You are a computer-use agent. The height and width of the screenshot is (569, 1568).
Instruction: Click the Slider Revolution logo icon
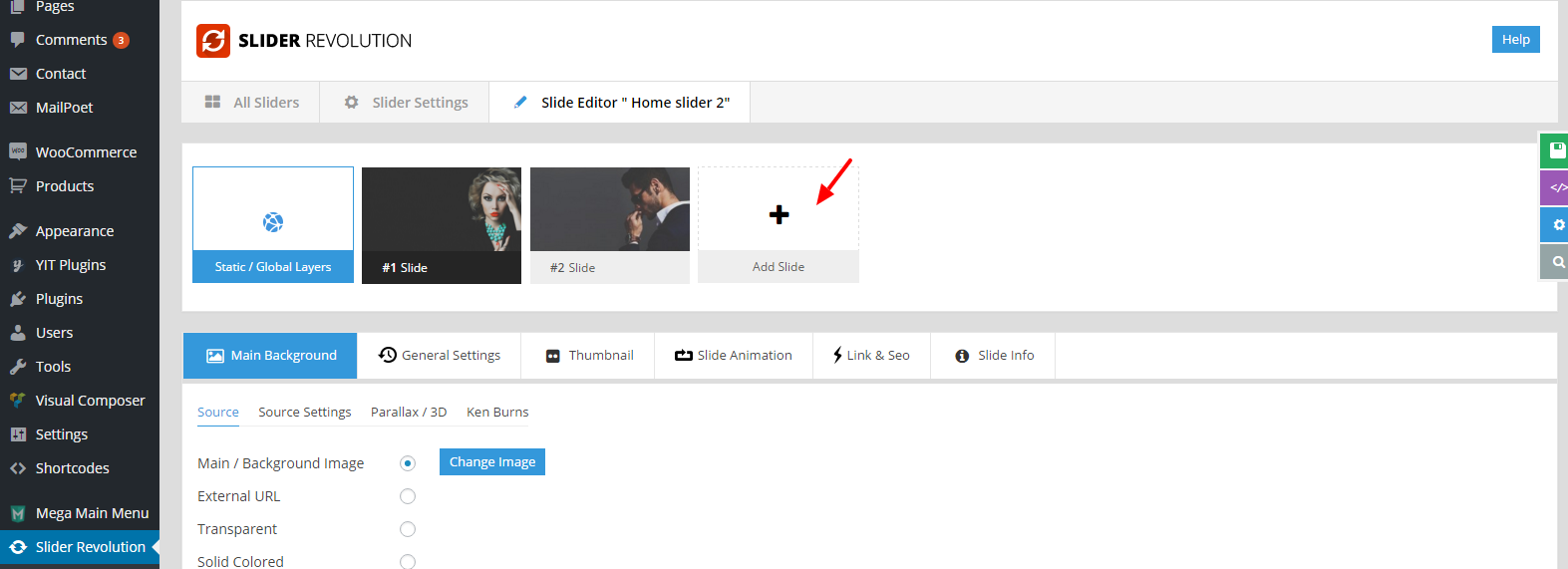point(213,41)
